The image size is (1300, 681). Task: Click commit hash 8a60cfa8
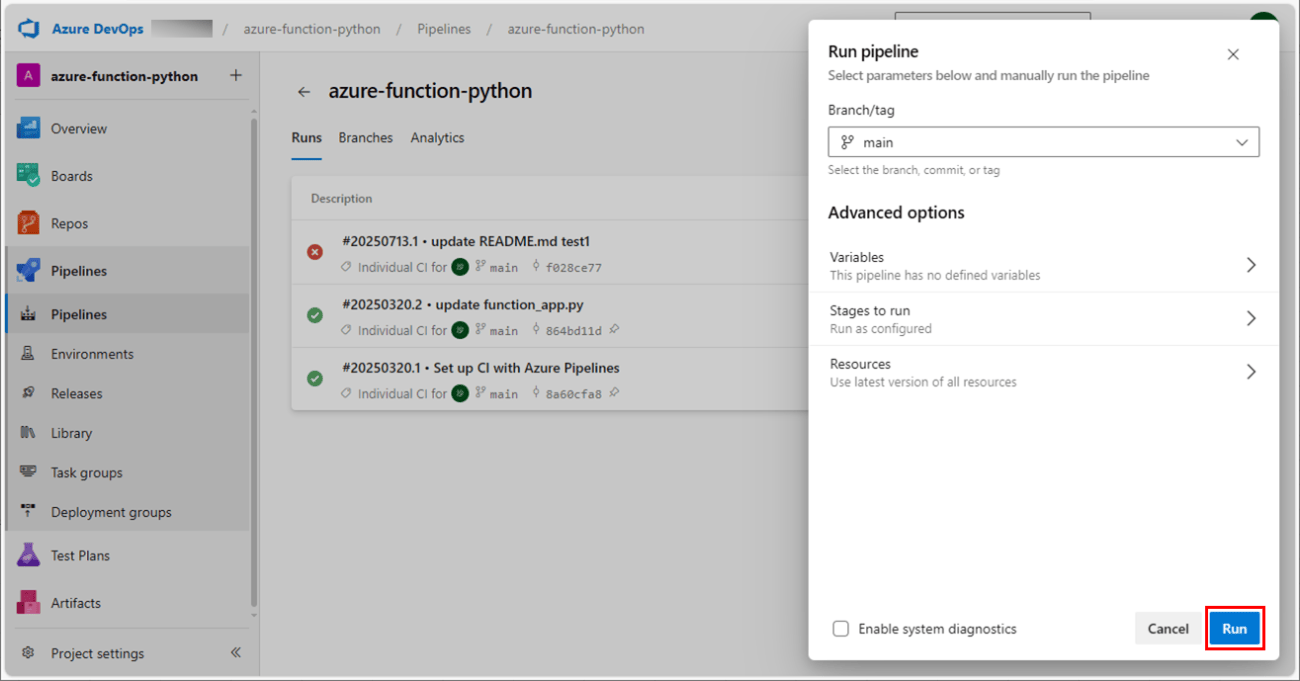click(573, 394)
